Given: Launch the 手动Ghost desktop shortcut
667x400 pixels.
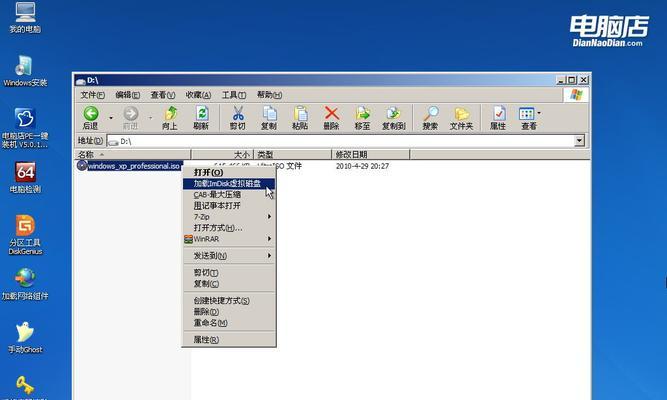Looking at the screenshot, I should point(23,334).
